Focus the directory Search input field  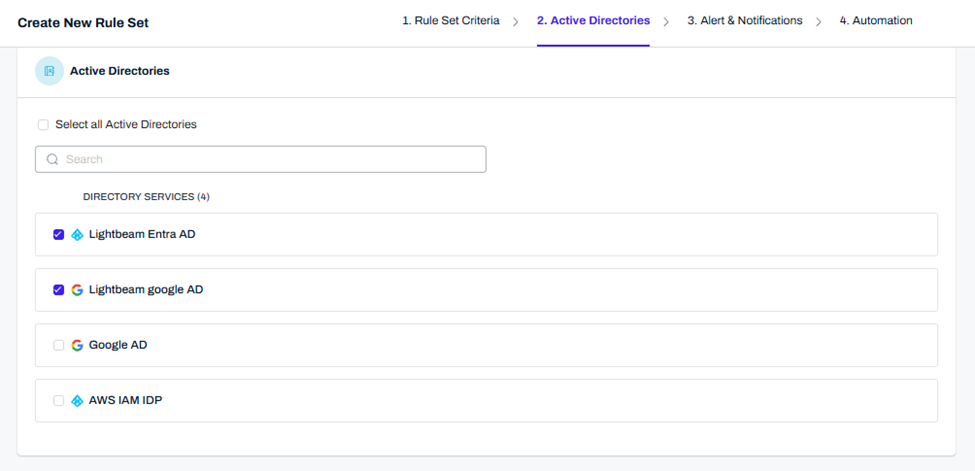(270, 159)
